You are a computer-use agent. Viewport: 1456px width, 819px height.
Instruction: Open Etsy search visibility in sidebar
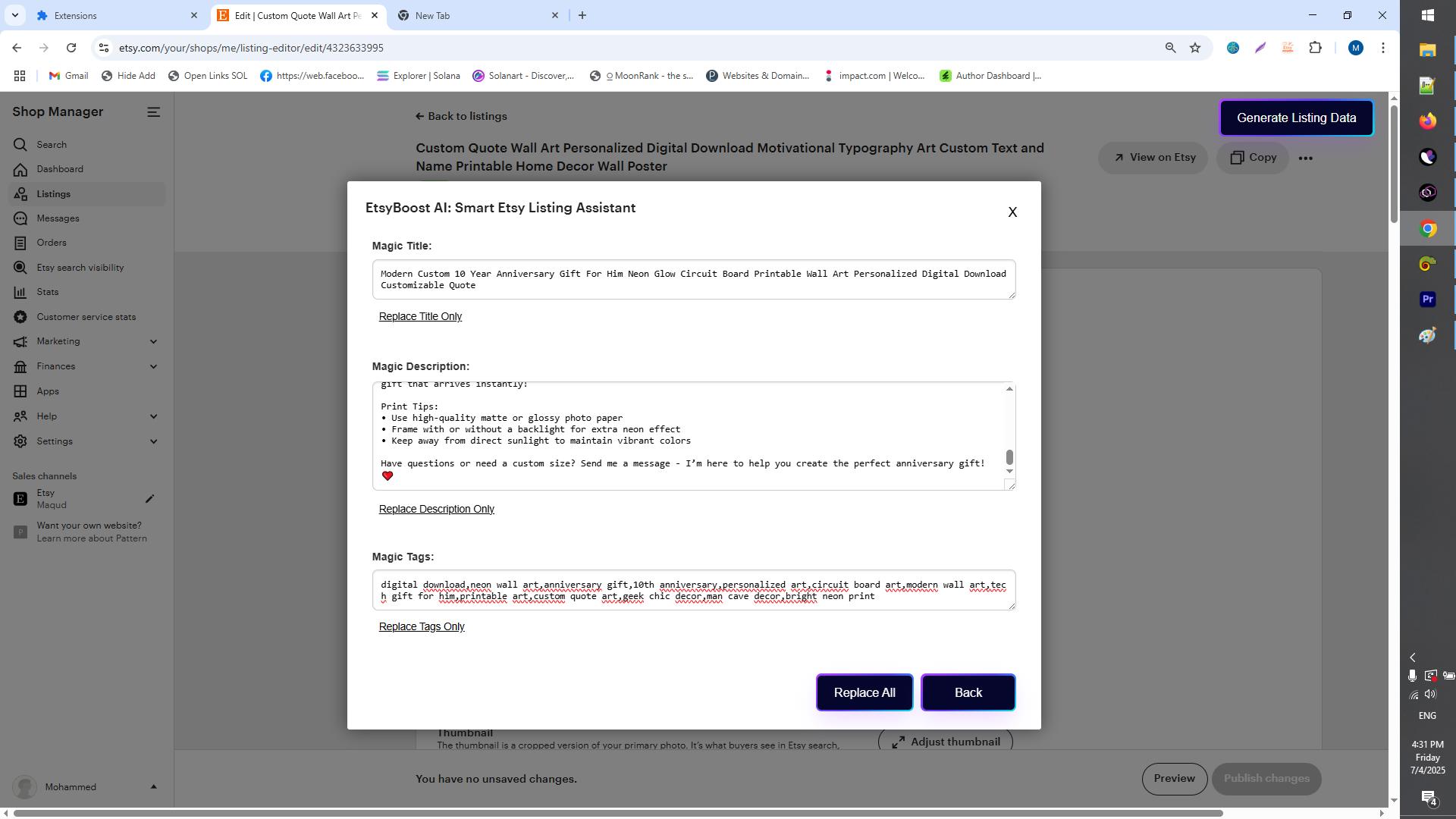pos(80,268)
